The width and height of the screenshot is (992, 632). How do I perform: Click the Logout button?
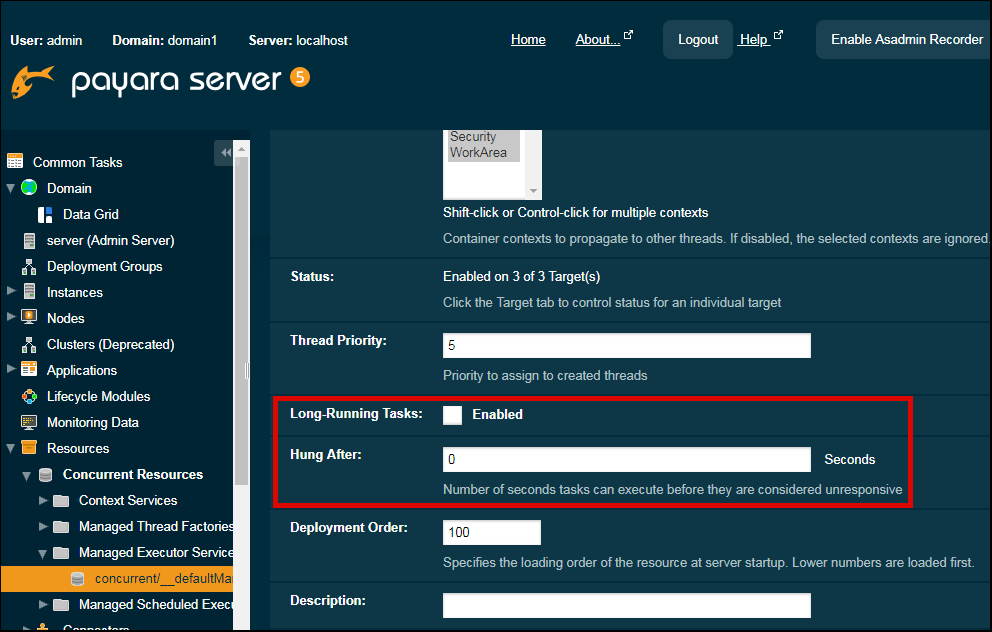tap(697, 40)
